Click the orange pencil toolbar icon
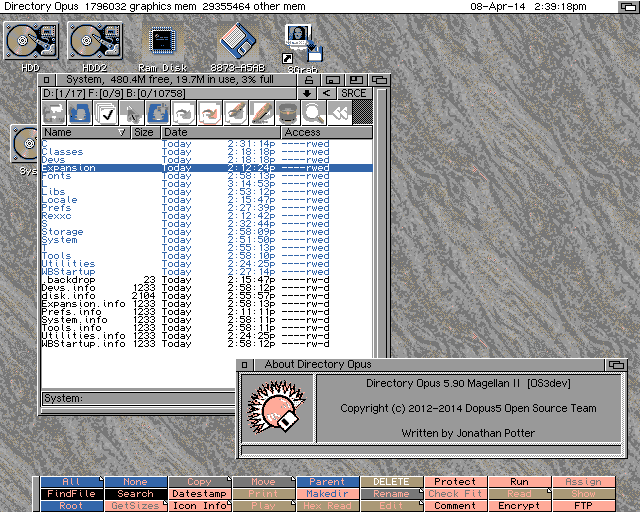This screenshot has width=640, height=512. click(x=262, y=113)
